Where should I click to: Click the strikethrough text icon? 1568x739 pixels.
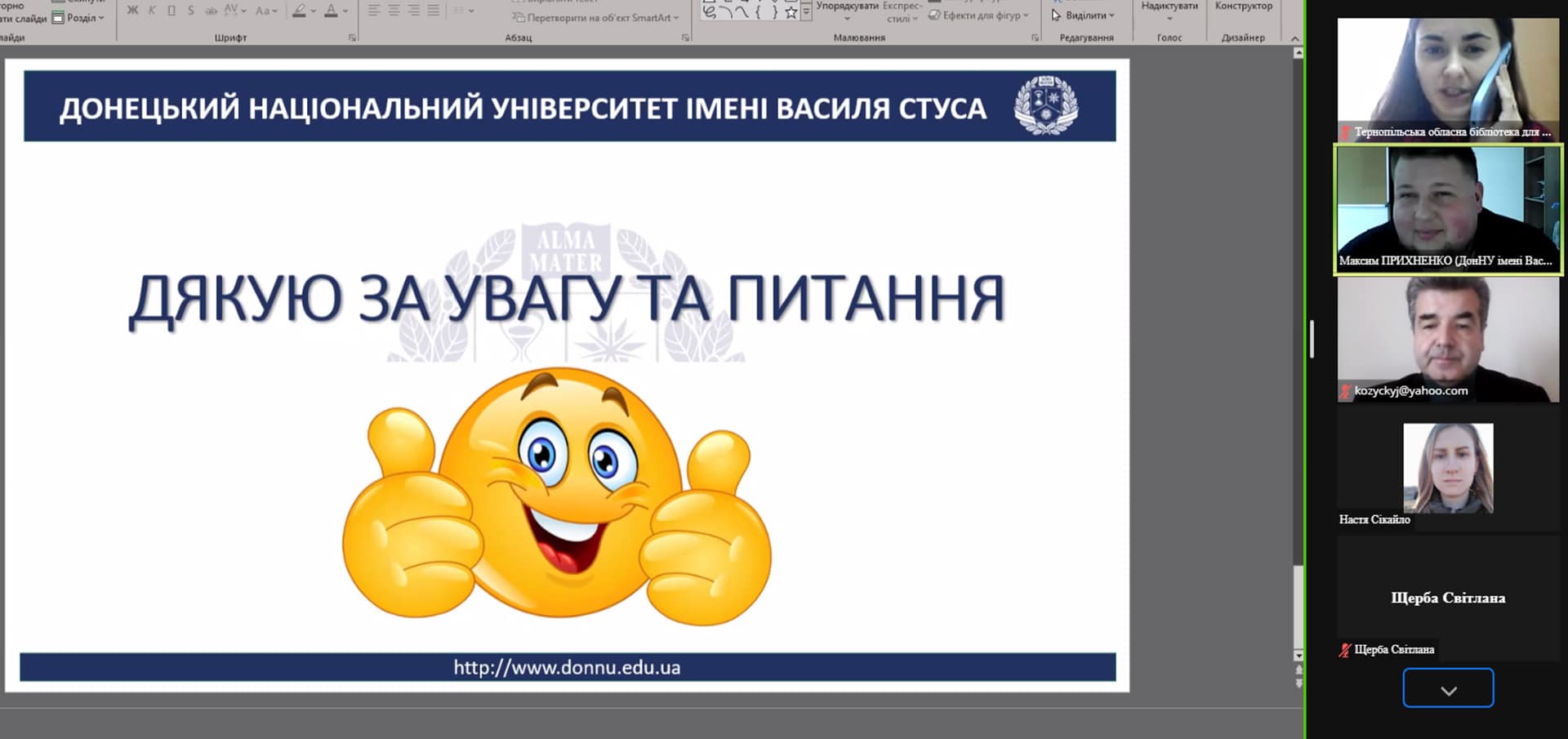[211, 11]
